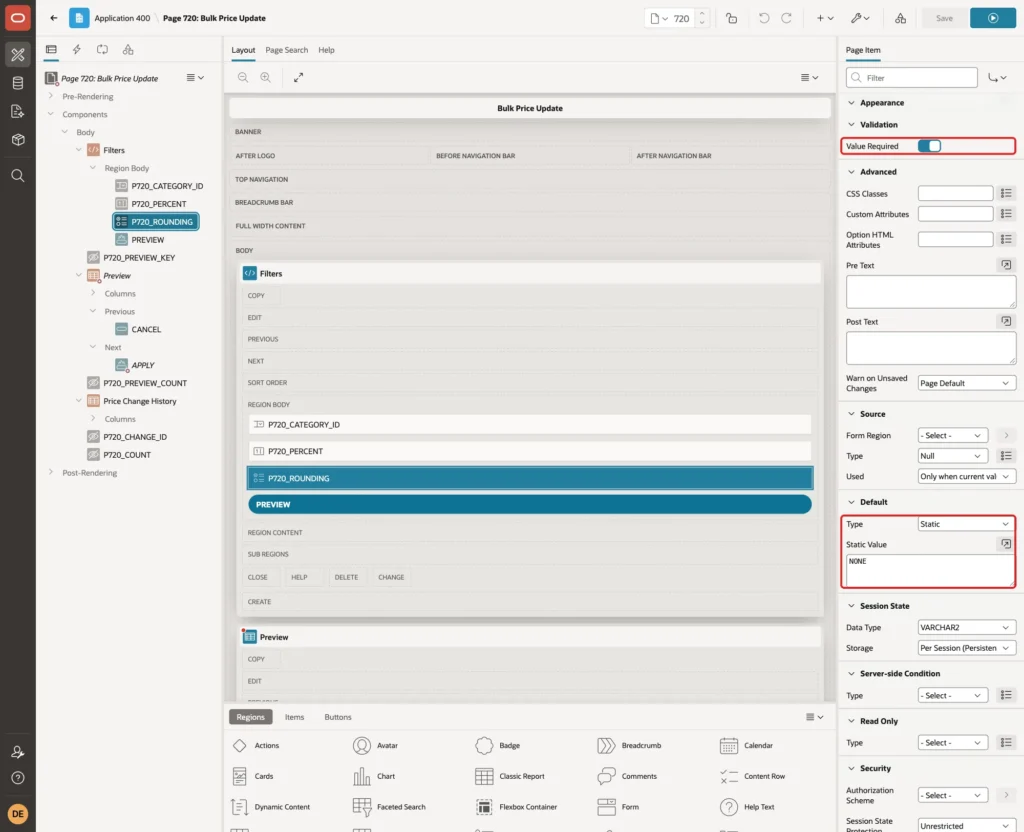Redo the last change
The image size is (1024, 832).
point(786,18)
